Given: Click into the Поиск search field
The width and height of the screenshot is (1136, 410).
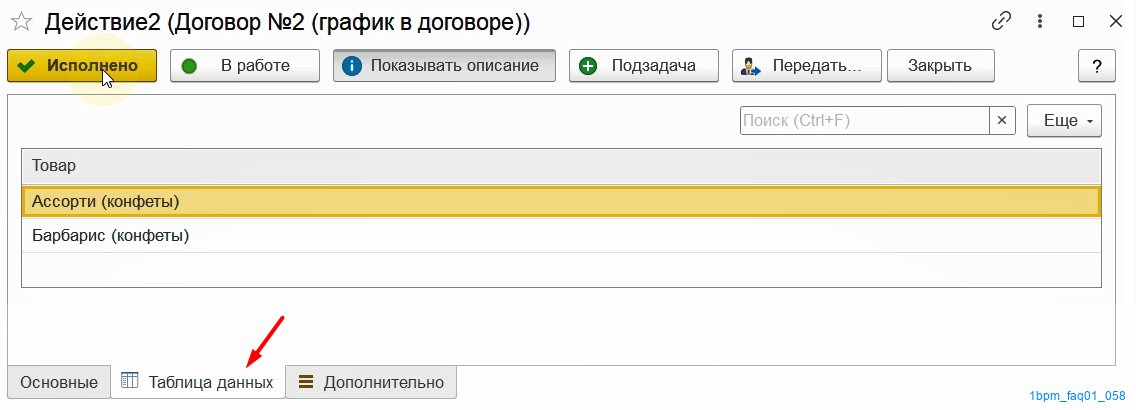Looking at the screenshot, I should click(x=865, y=120).
